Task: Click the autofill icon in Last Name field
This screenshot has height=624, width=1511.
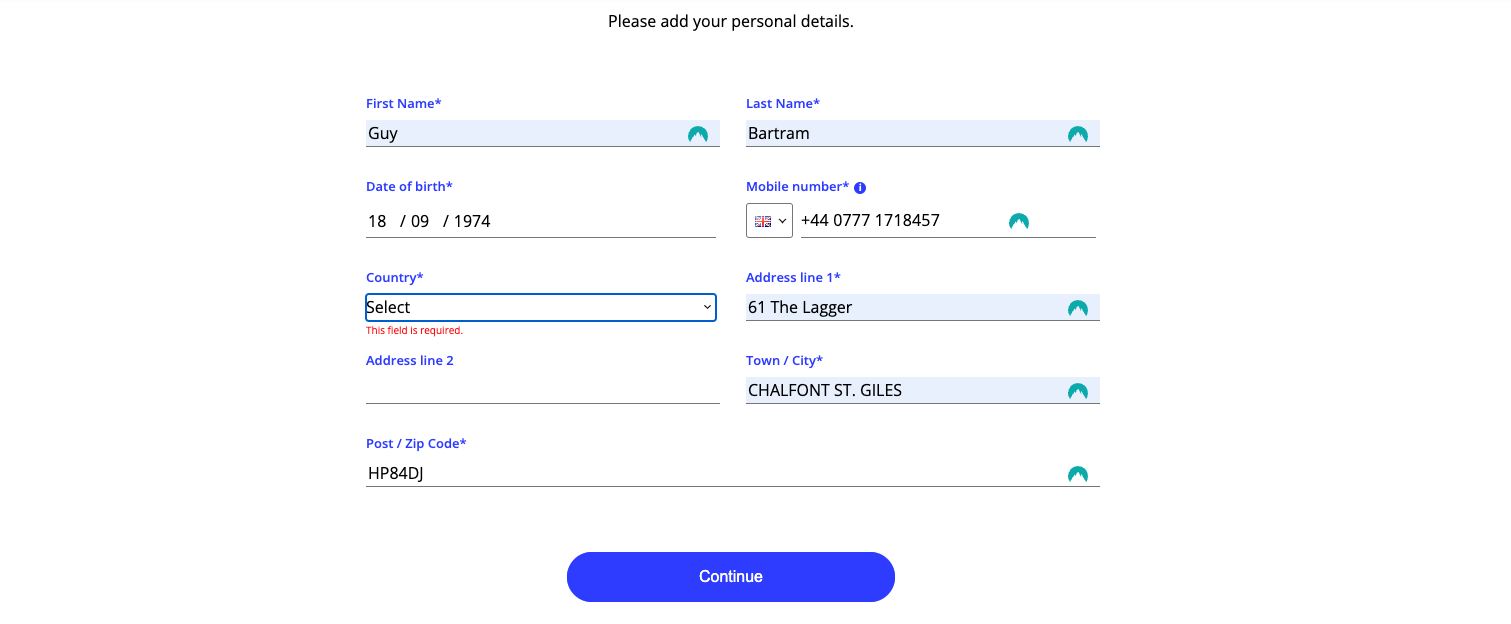Action: coord(1077,134)
